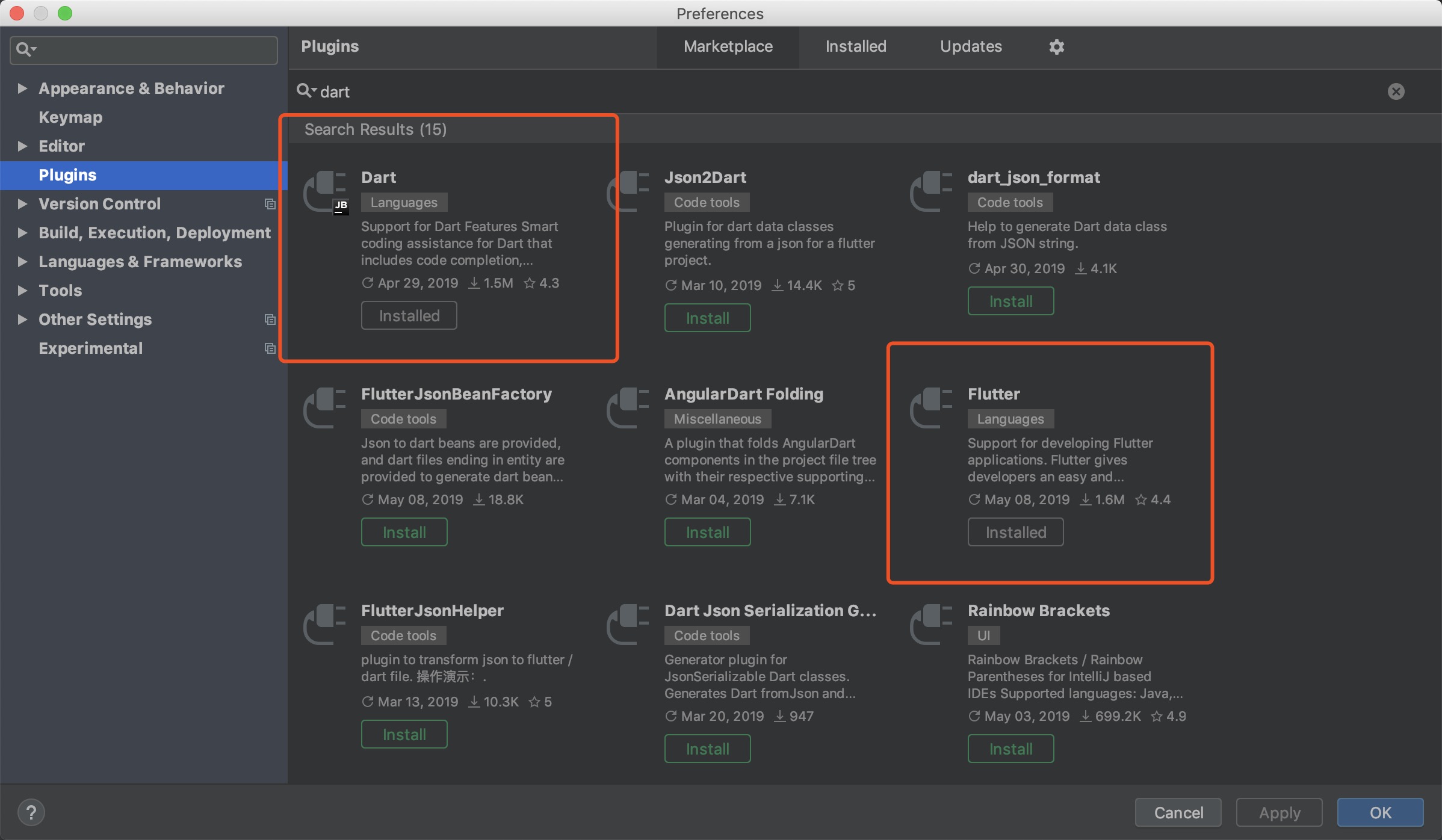Install the AngularDart Folding plugin
Screen dimensions: 1442x840
(x=707, y=532)
